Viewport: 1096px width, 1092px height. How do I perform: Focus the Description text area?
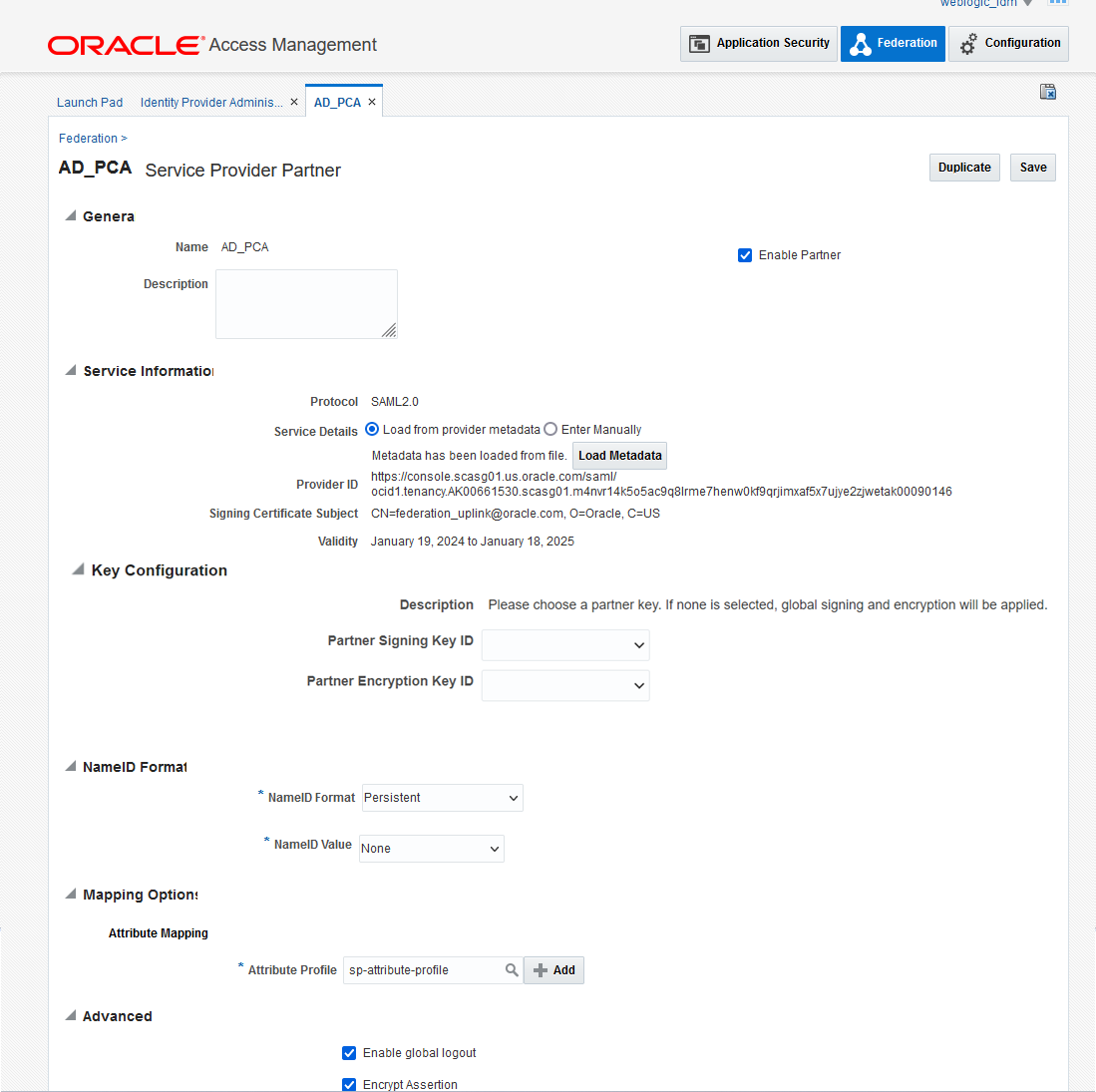pos(306,304)
